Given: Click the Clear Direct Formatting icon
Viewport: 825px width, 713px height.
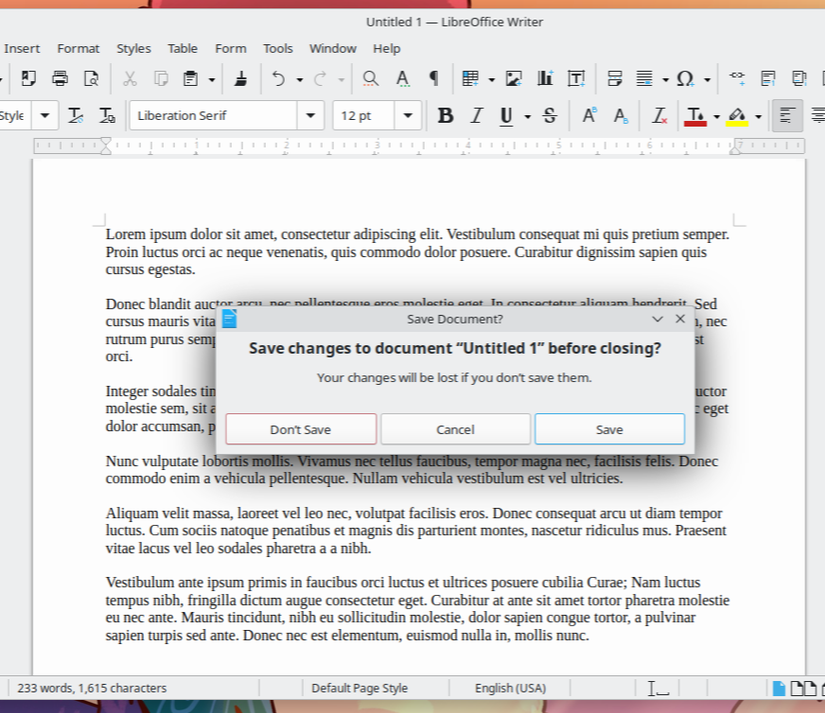Looking at the screenshot, I should pos(659,115).
